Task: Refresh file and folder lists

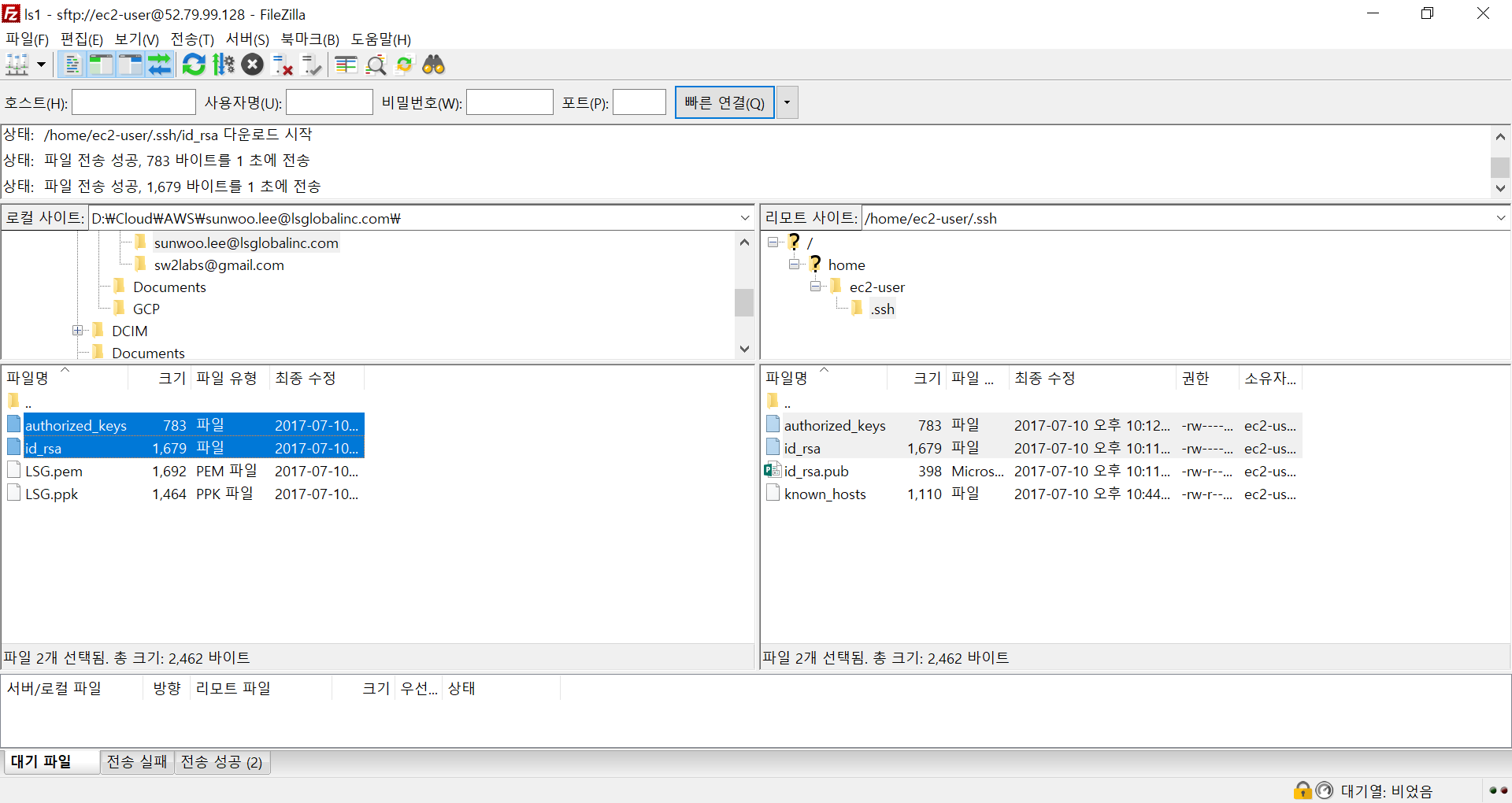Action: (x=194, y=65)
